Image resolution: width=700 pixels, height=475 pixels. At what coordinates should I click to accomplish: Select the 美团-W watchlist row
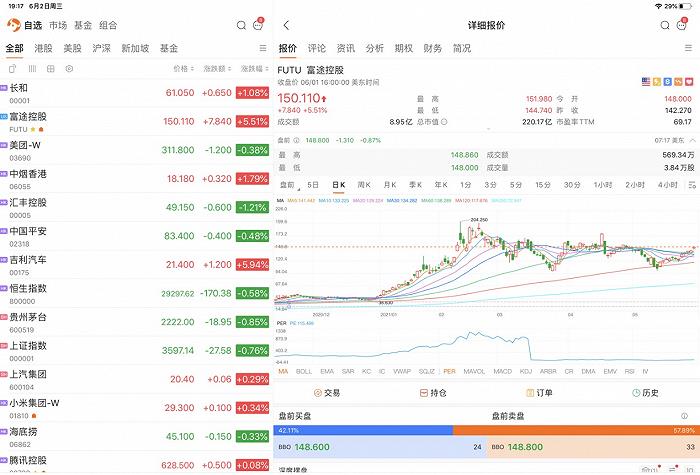coord(135,150)
